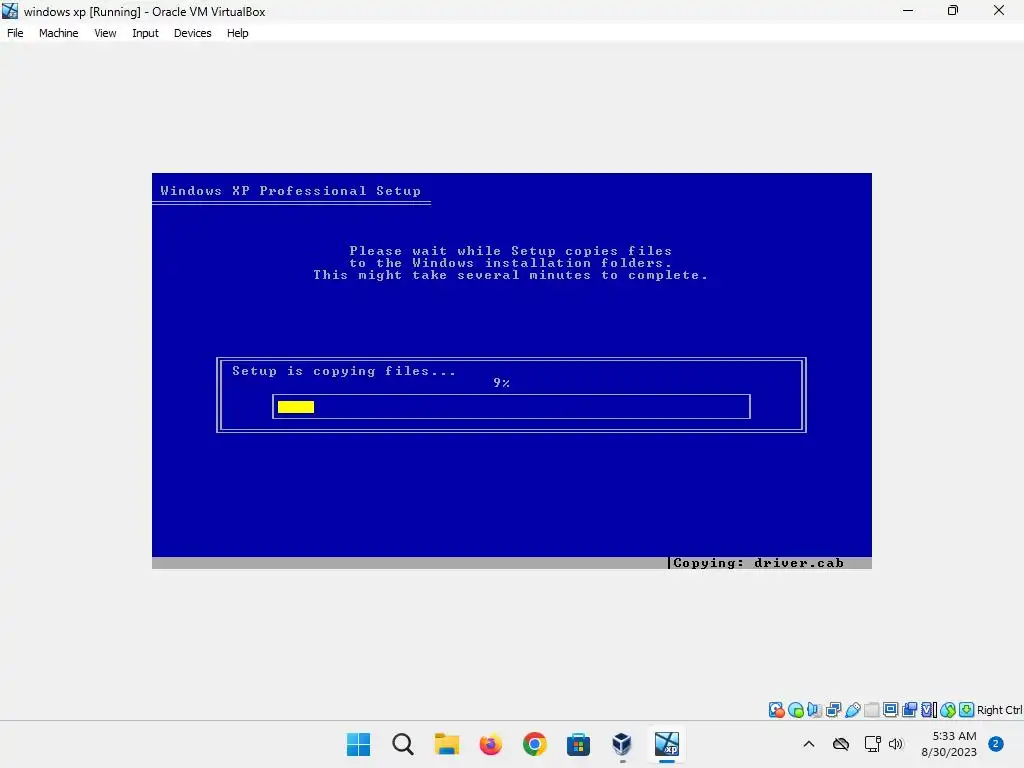This screenshot has height=768, width=1024.
Task: Open taskbar Search
Action: [402, 744]
